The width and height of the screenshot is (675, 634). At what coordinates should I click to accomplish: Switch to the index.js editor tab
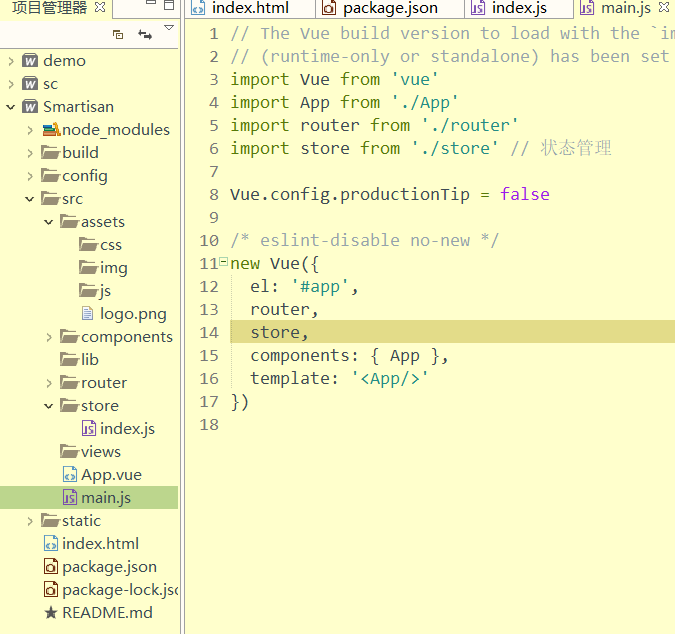(519, 8)
